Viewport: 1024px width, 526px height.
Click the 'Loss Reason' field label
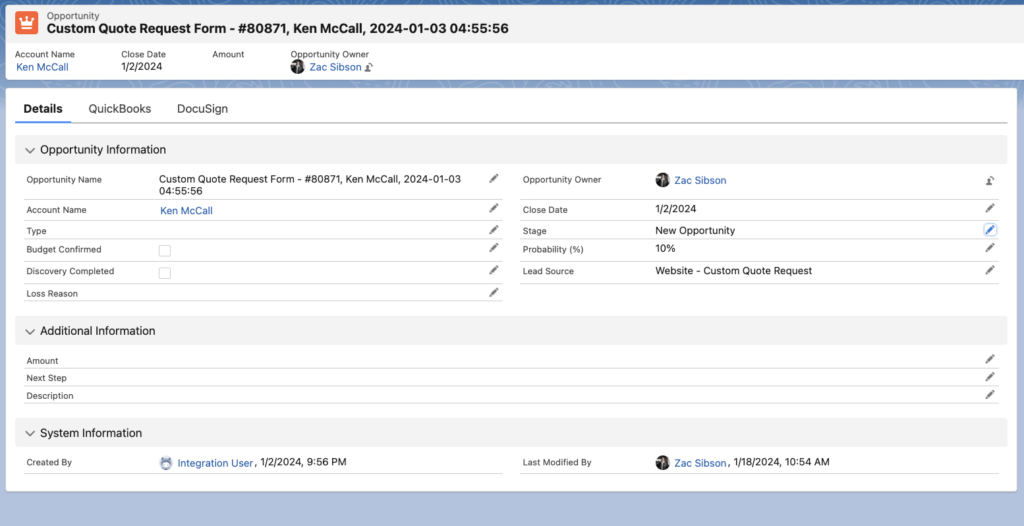click(x=52, y=294)
